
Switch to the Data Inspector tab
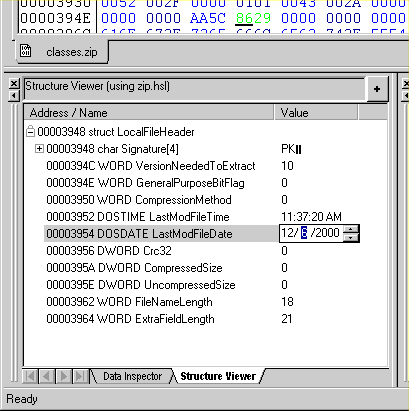pyautogui.click(x=132, y=376)
